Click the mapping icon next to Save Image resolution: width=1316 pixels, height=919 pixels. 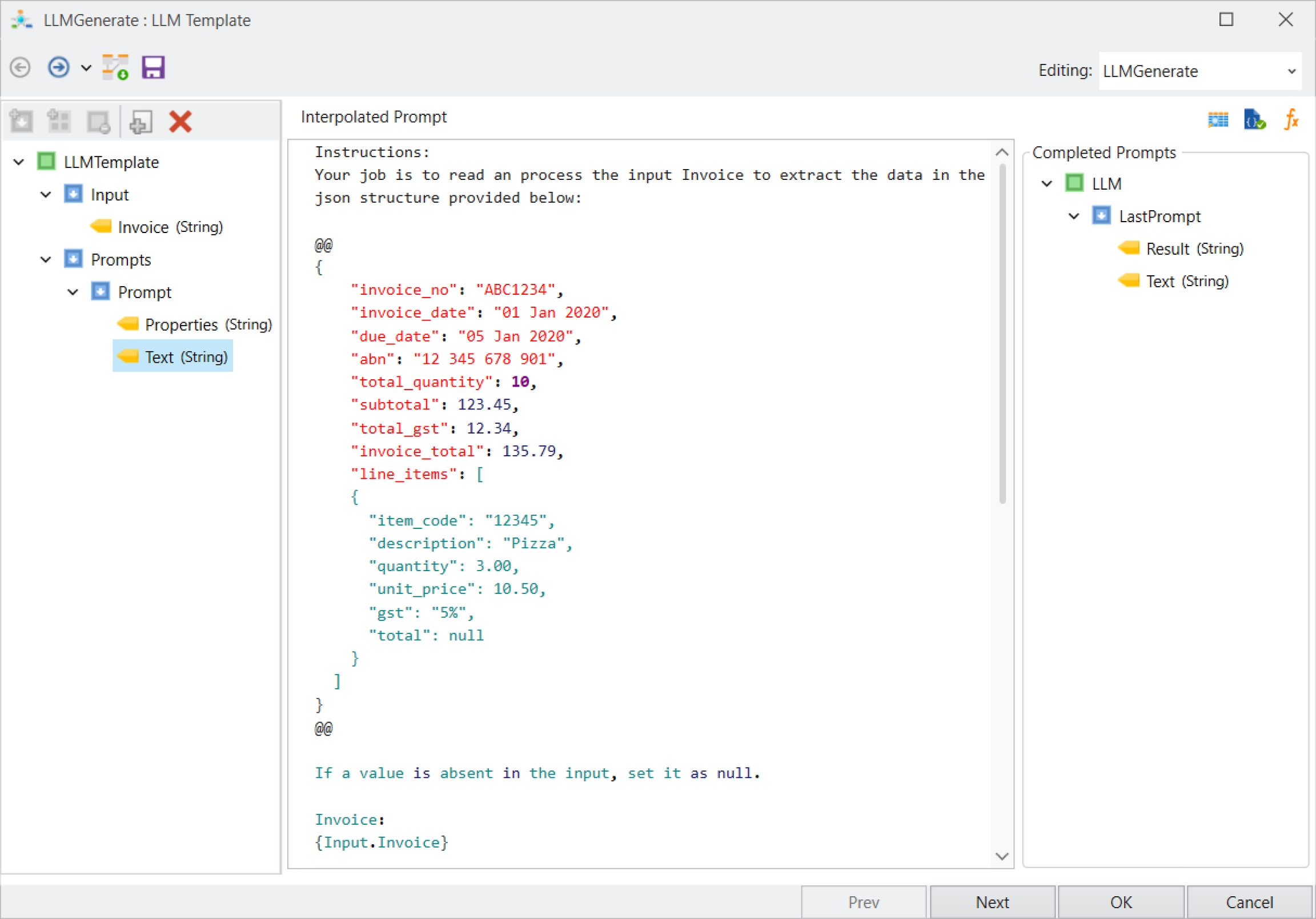coord(116,67)
